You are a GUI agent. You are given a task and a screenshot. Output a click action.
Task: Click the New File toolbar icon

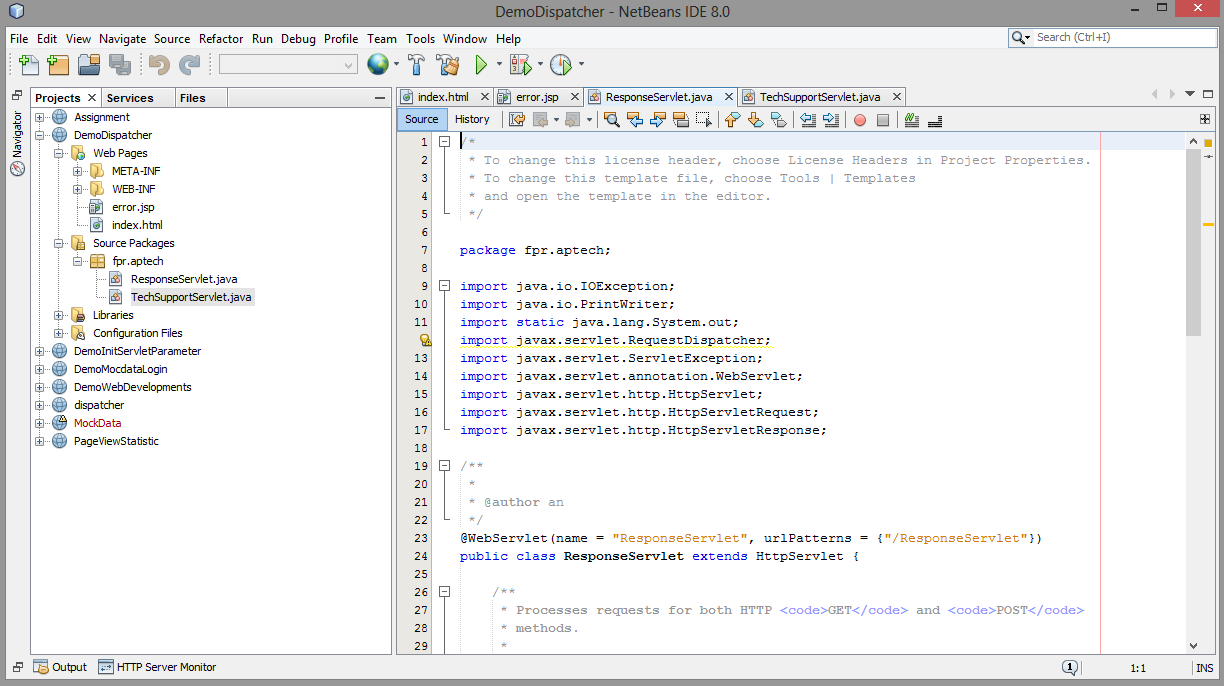[29, 65]
